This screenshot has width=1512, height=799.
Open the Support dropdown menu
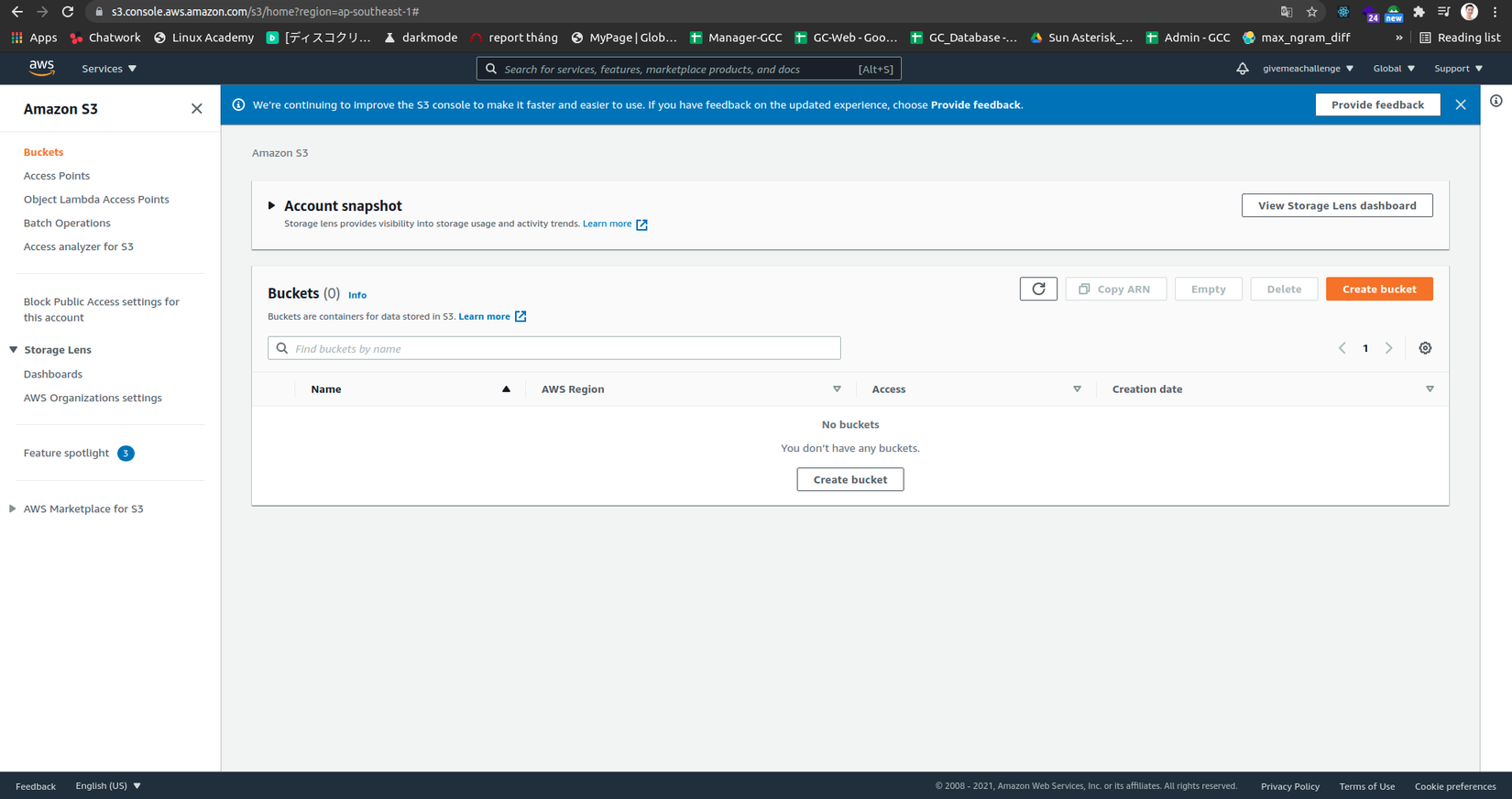point(1458,69)
